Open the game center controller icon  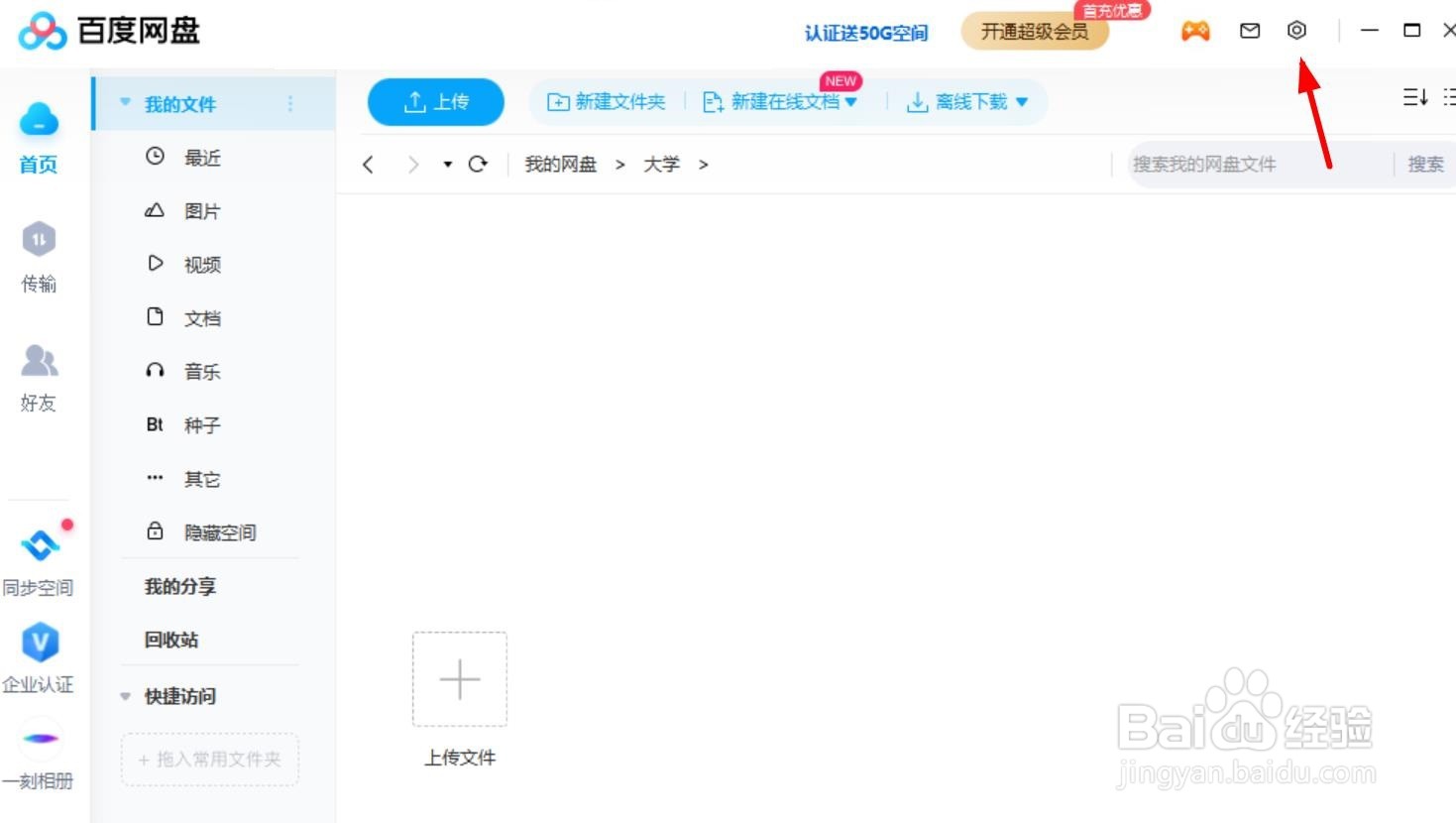tap(1195, 31)
